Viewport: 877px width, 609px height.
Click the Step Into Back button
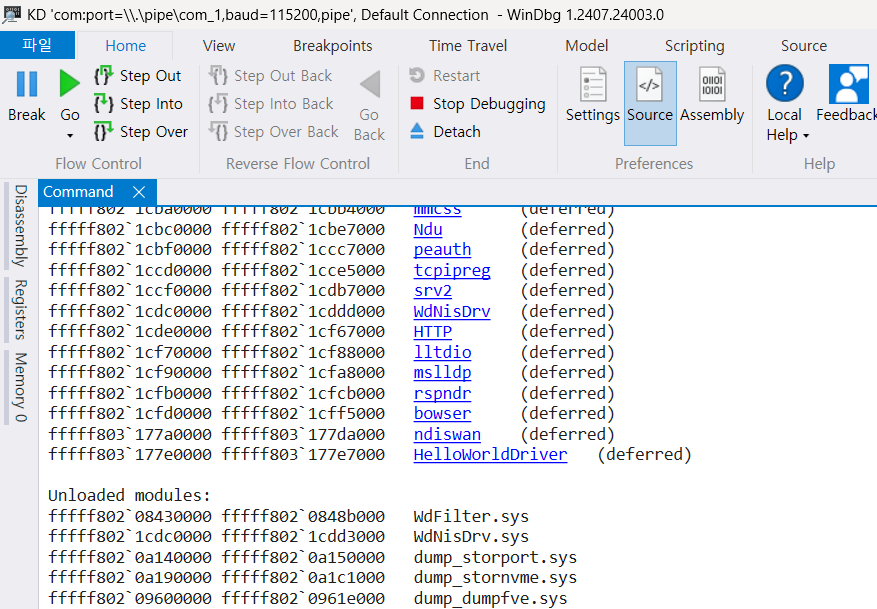271,103
